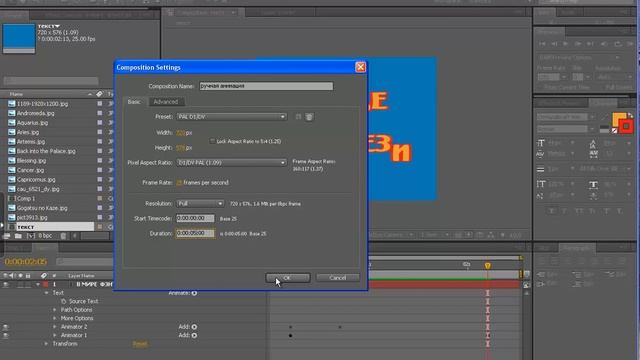Viewport: 640px width, 360px height.
Task: Switch to the Basic tab
Action: [134, 102]
